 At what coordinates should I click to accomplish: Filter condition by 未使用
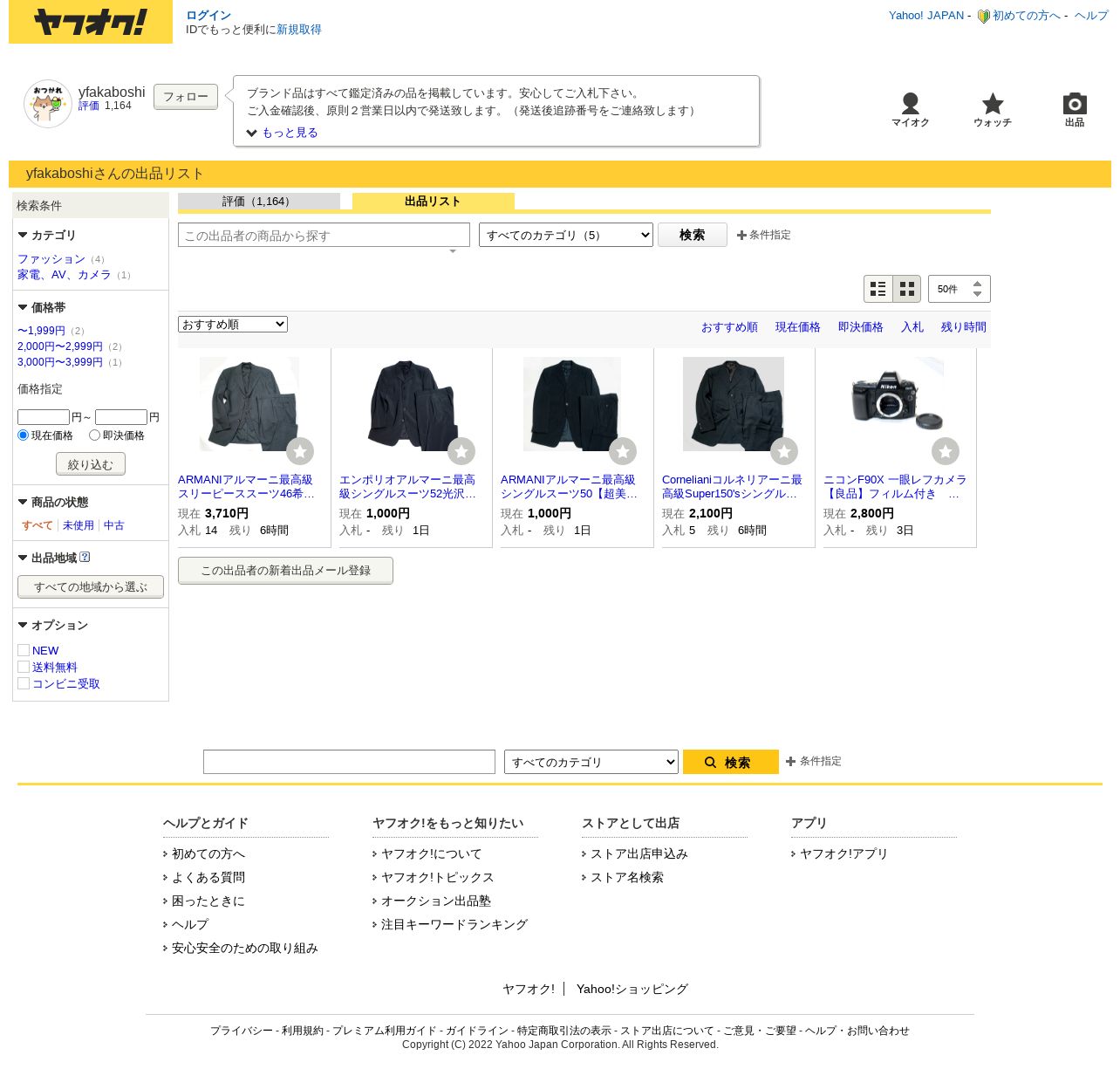pyautogui.click(x=79, y=525)
